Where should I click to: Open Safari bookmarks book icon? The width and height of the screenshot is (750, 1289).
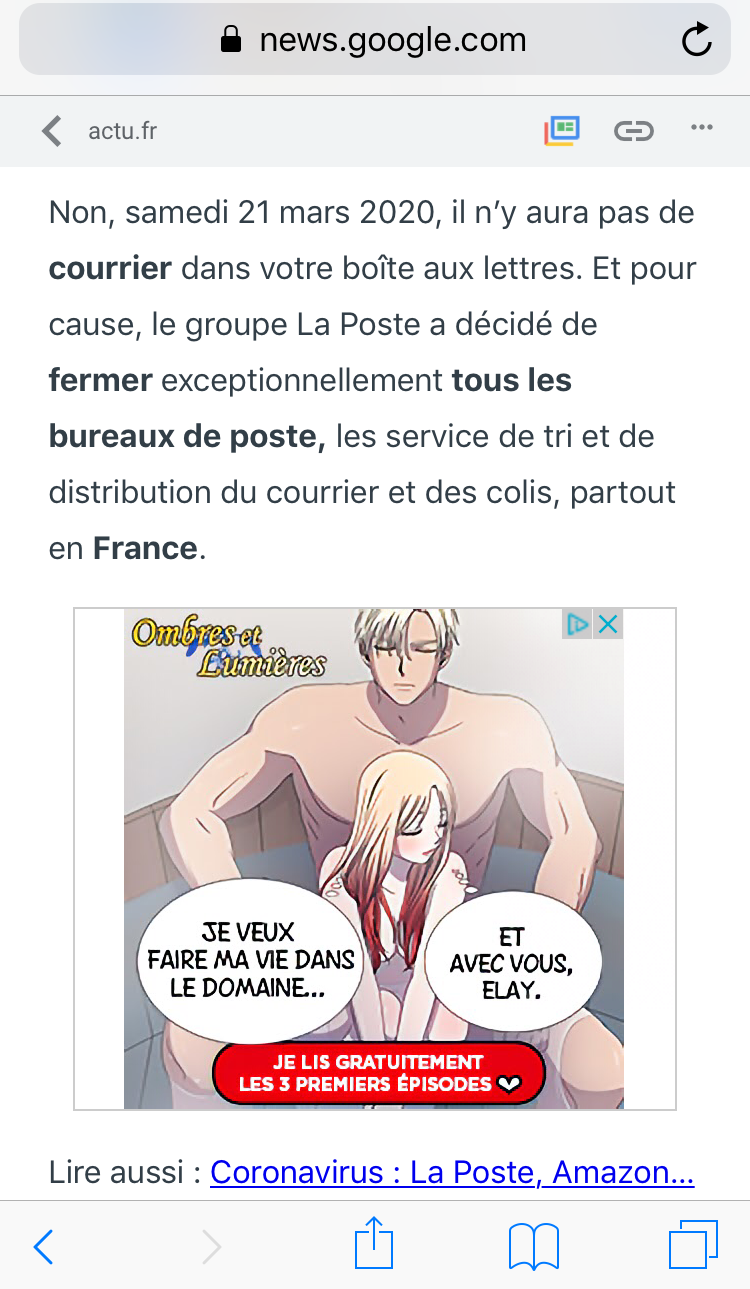click(534, 1247)
